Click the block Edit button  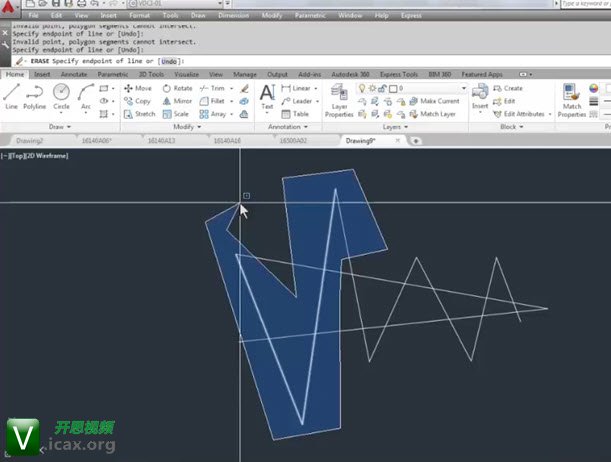click(504, 101)
